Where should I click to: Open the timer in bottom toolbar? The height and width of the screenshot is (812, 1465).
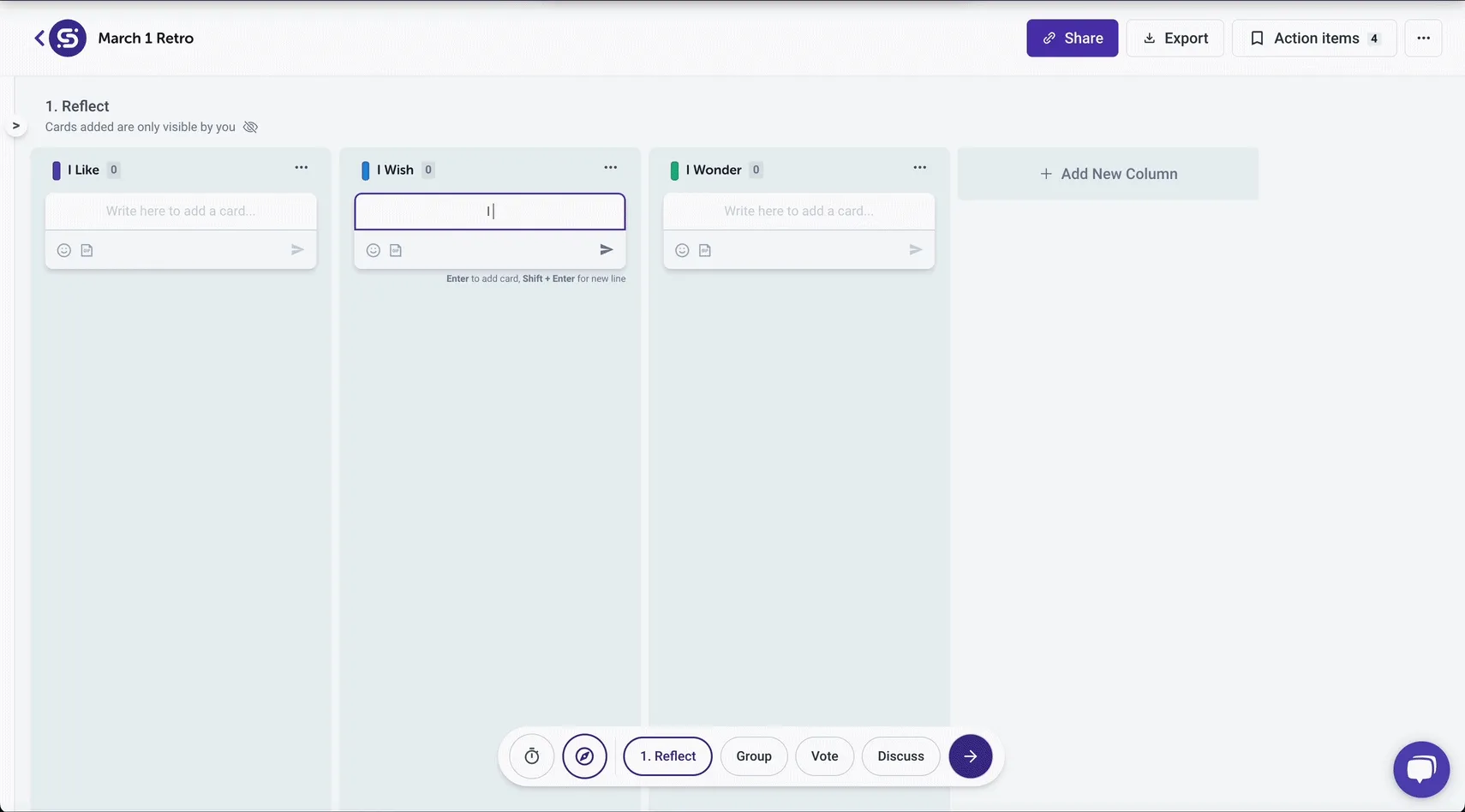(x=532, y=756)
